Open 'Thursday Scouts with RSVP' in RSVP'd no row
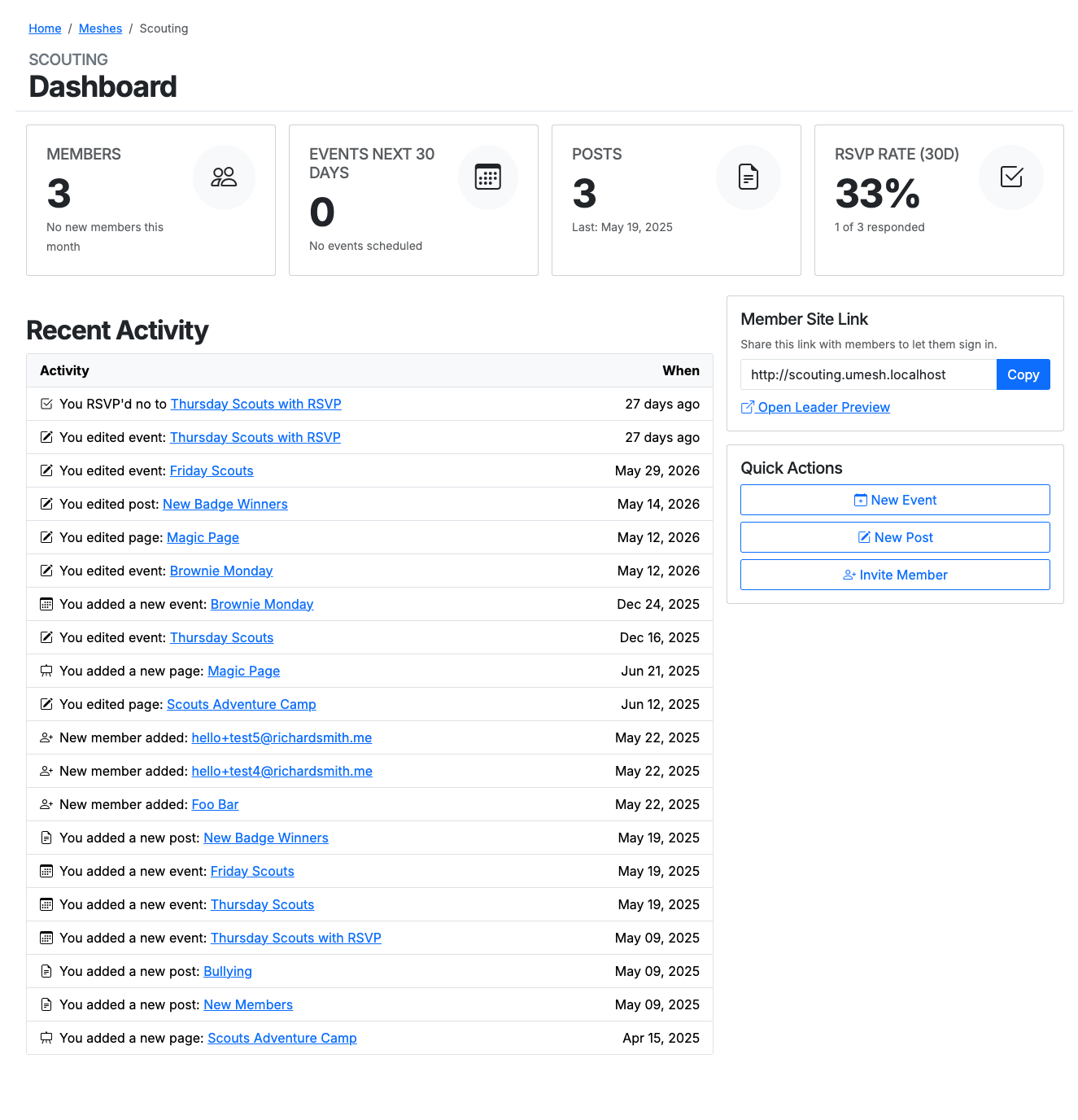This screenshot has width=1078, height=1120. click(x=255, y=404)
